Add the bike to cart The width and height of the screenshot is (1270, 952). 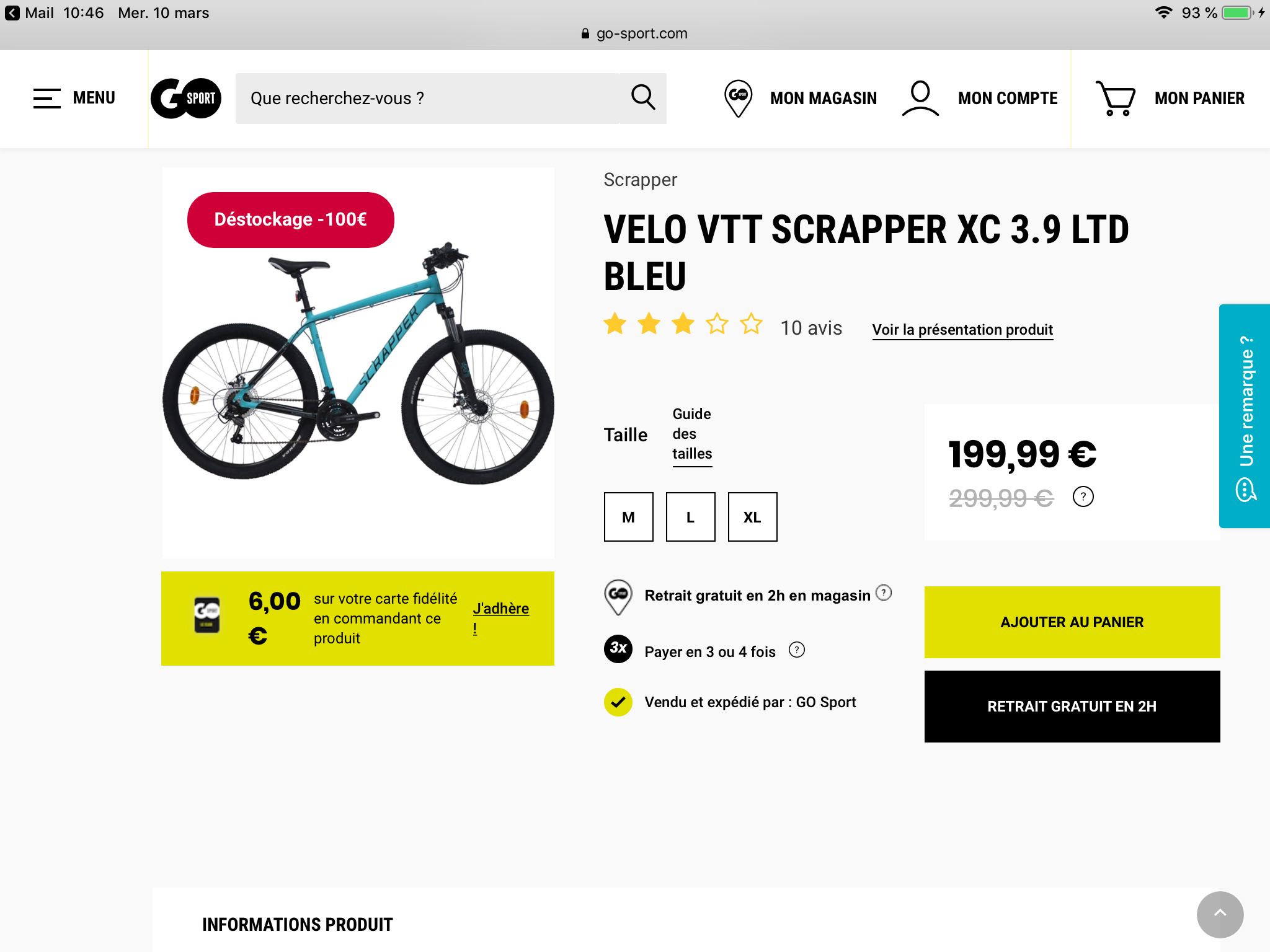coord(1072,622)
